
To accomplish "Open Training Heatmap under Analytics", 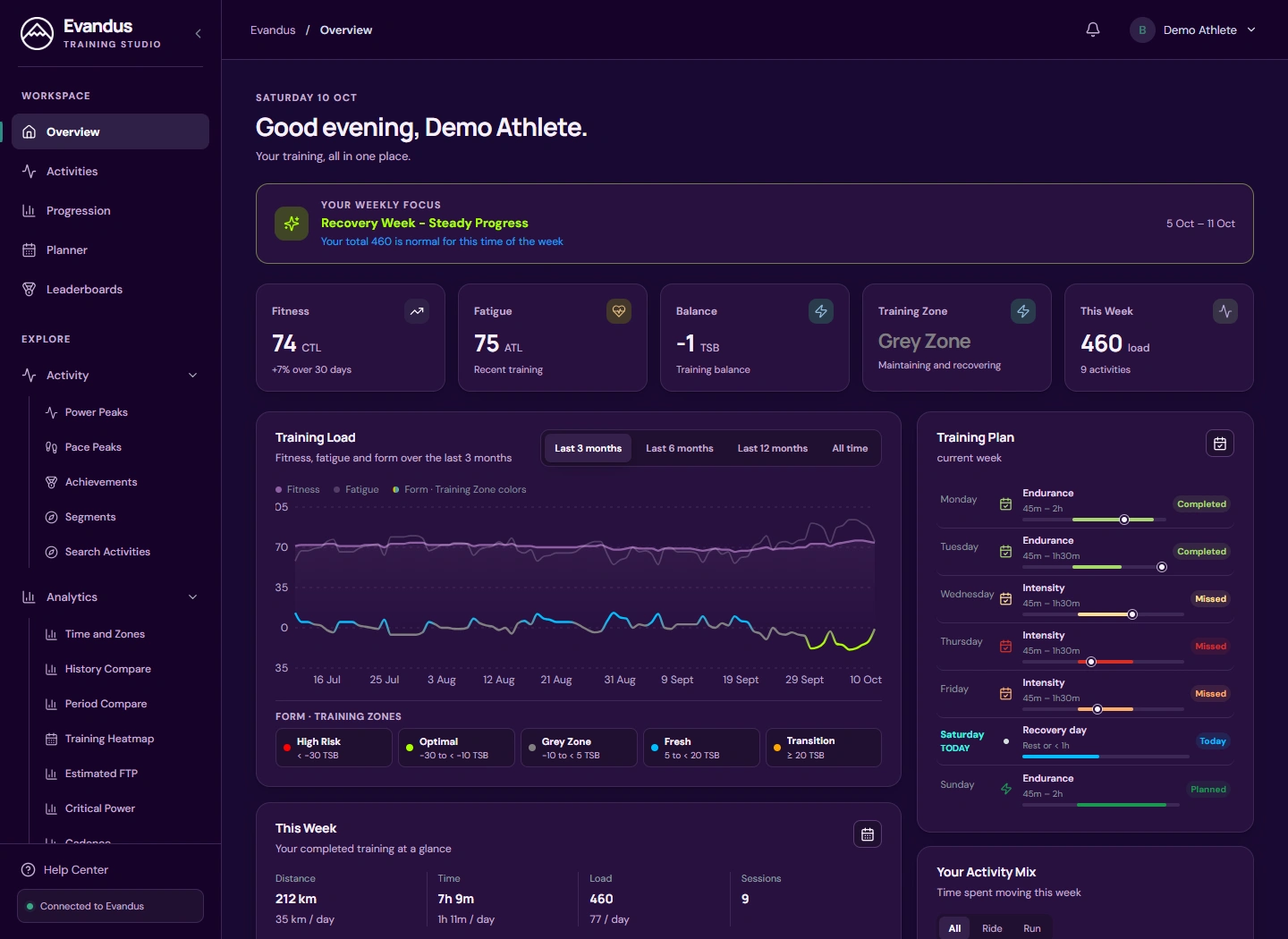I will click(x=123, y=739).
